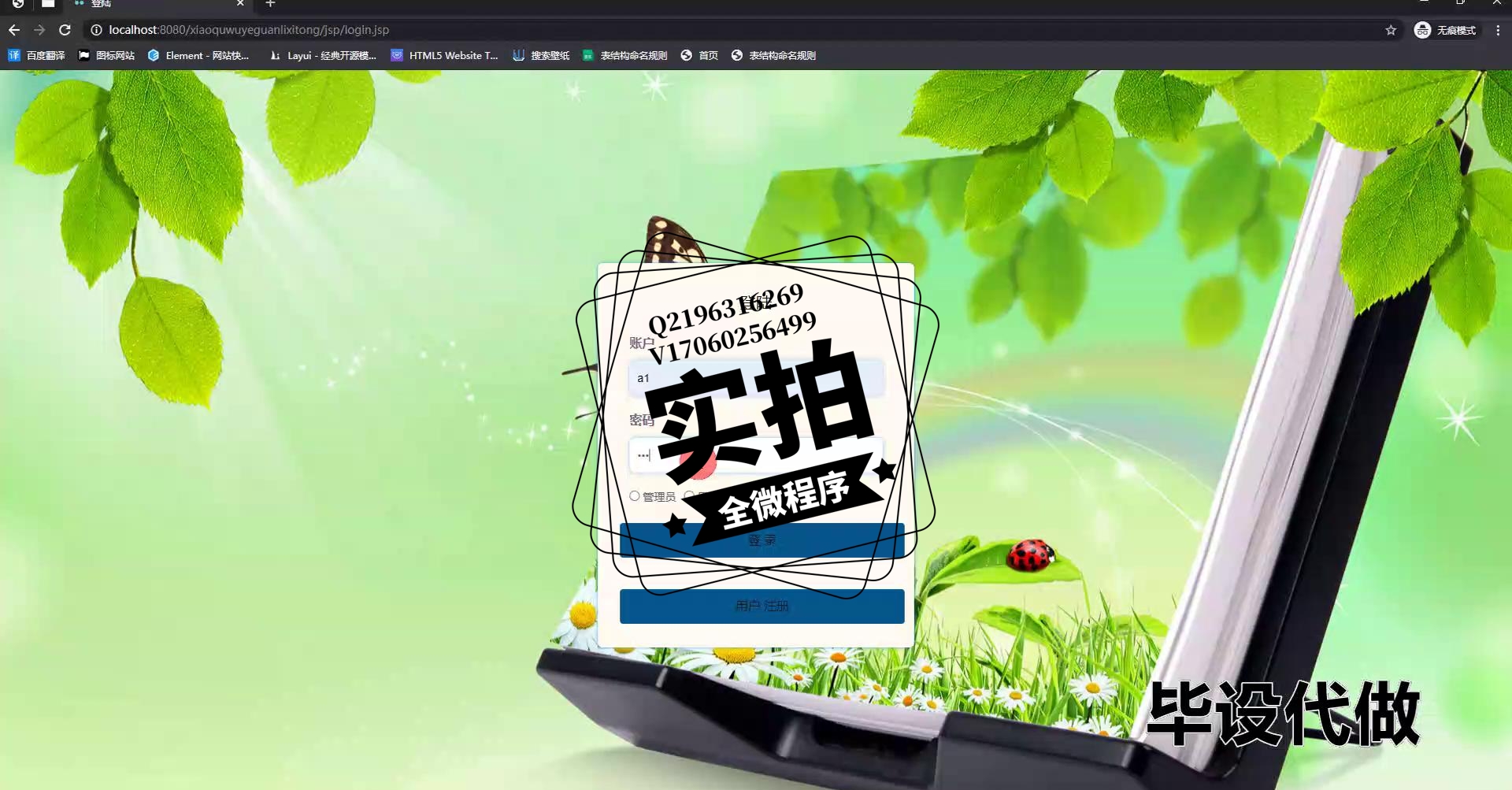Screen dimensions: 1512x790
Task: Open the browser three-dot menu
Action: tap(1498, 30)
